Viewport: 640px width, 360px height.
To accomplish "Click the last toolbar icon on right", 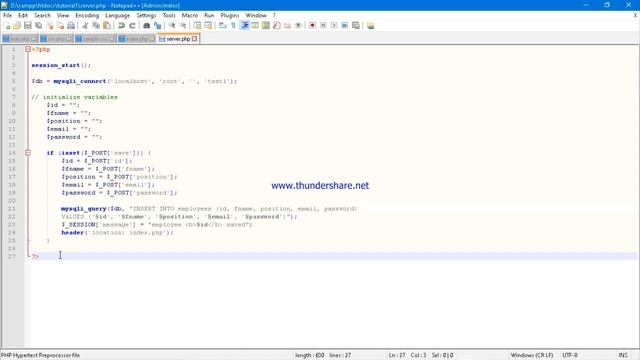I will click(x=370, y=26).
